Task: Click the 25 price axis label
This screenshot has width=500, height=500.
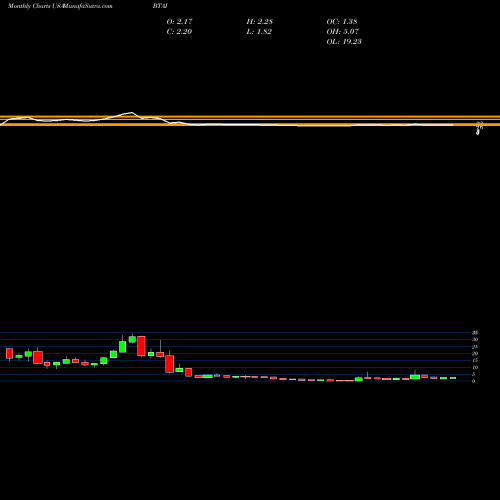Action: tap(475, 347)
